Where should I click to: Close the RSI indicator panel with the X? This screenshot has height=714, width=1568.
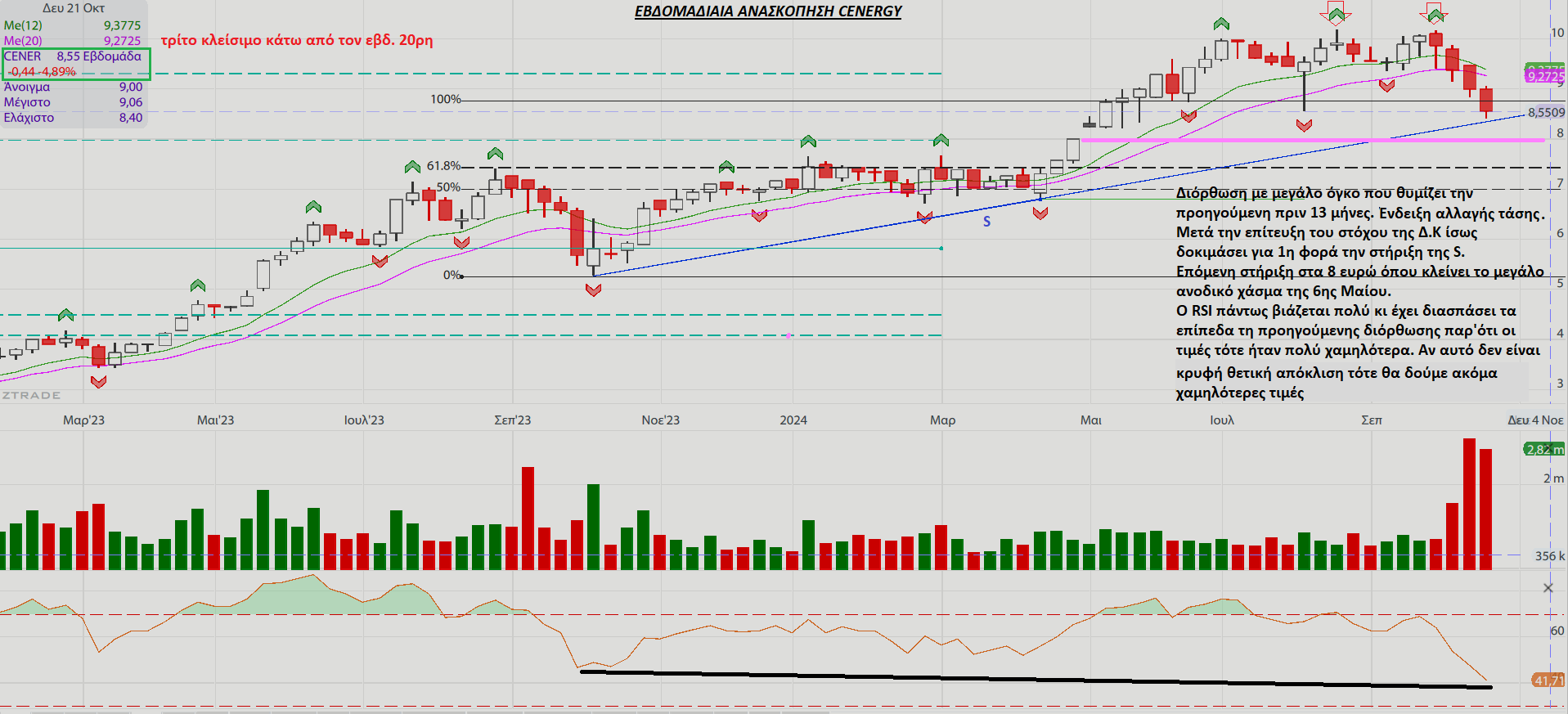[x=1548, y=588]
